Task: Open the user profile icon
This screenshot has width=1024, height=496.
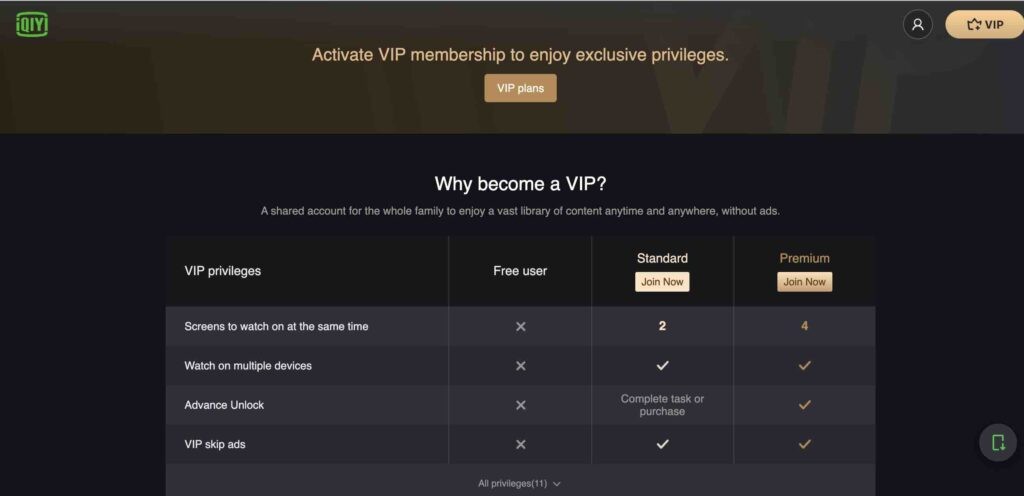Action: (x=918, y=25)
